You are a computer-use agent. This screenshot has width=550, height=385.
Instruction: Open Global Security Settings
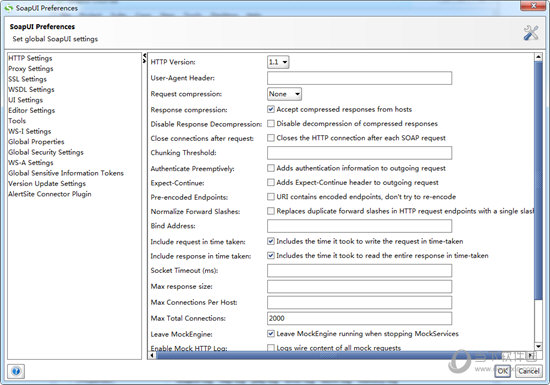[46, 152]
